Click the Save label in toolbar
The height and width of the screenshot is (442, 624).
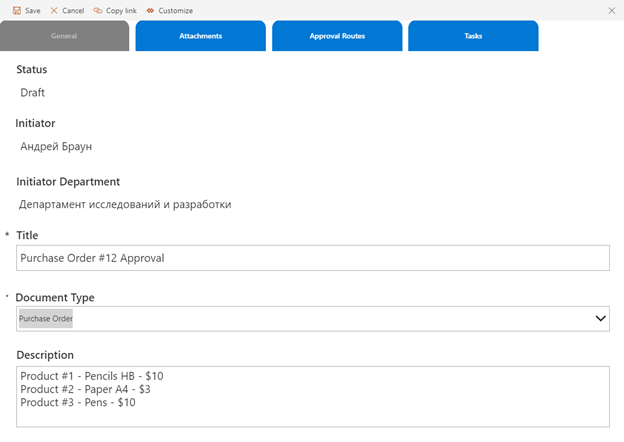(33, 11)
